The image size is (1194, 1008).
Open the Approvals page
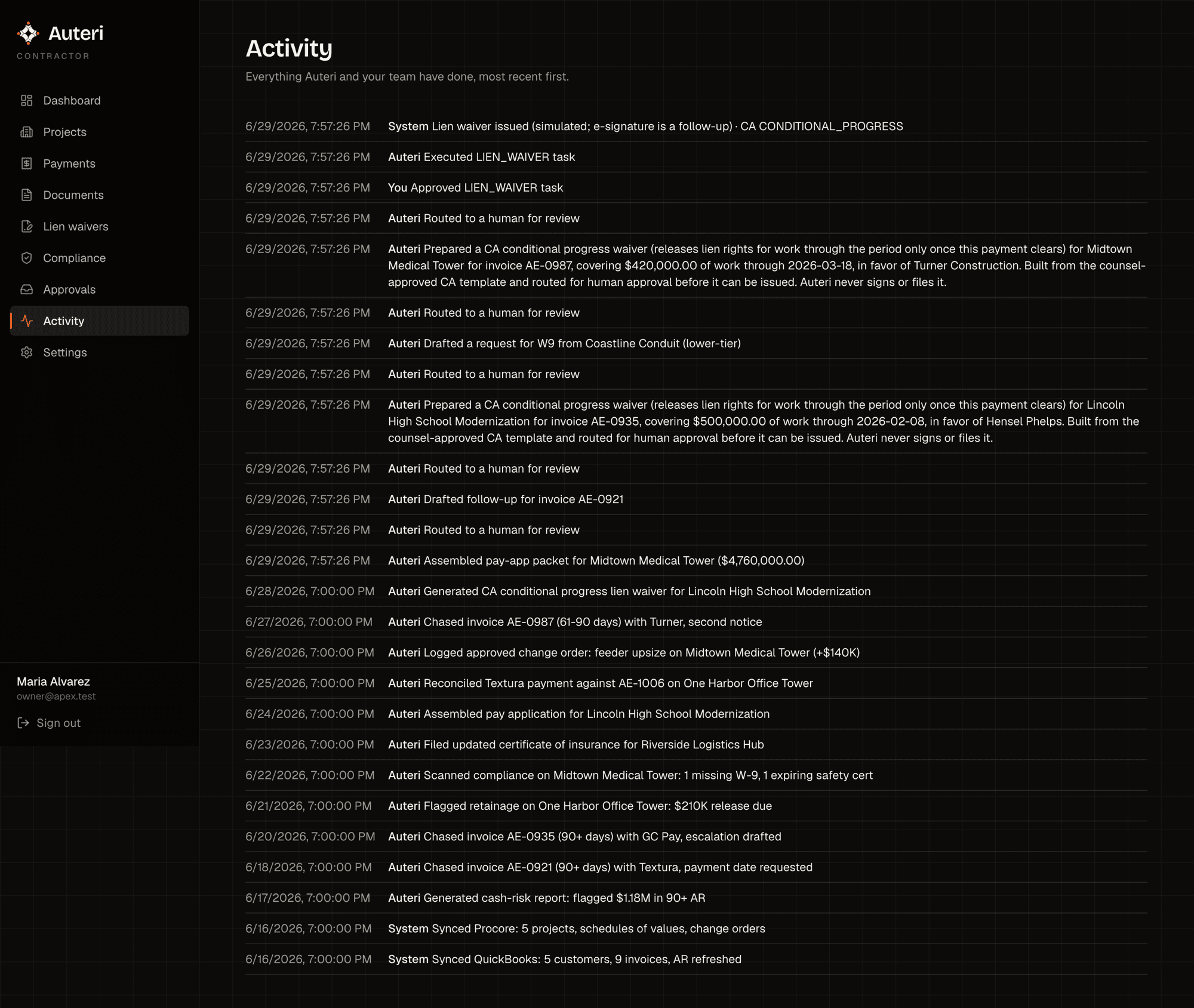[100, 289]
